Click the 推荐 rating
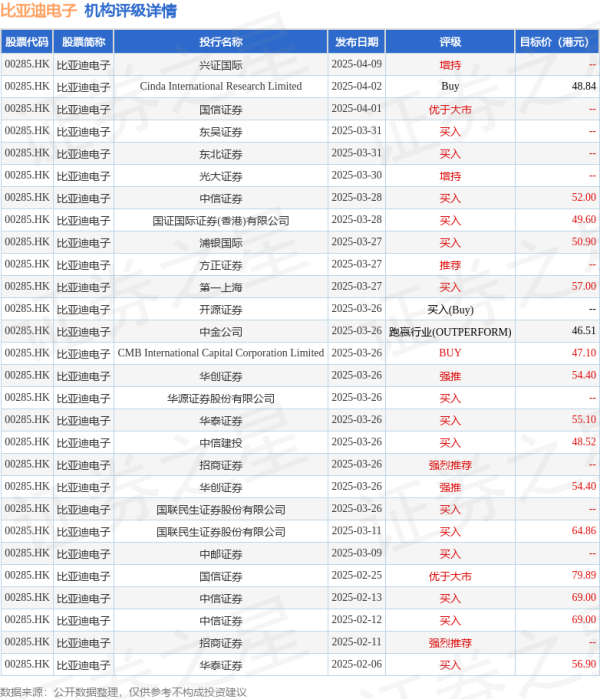600x699 pixels. point(450,265)
